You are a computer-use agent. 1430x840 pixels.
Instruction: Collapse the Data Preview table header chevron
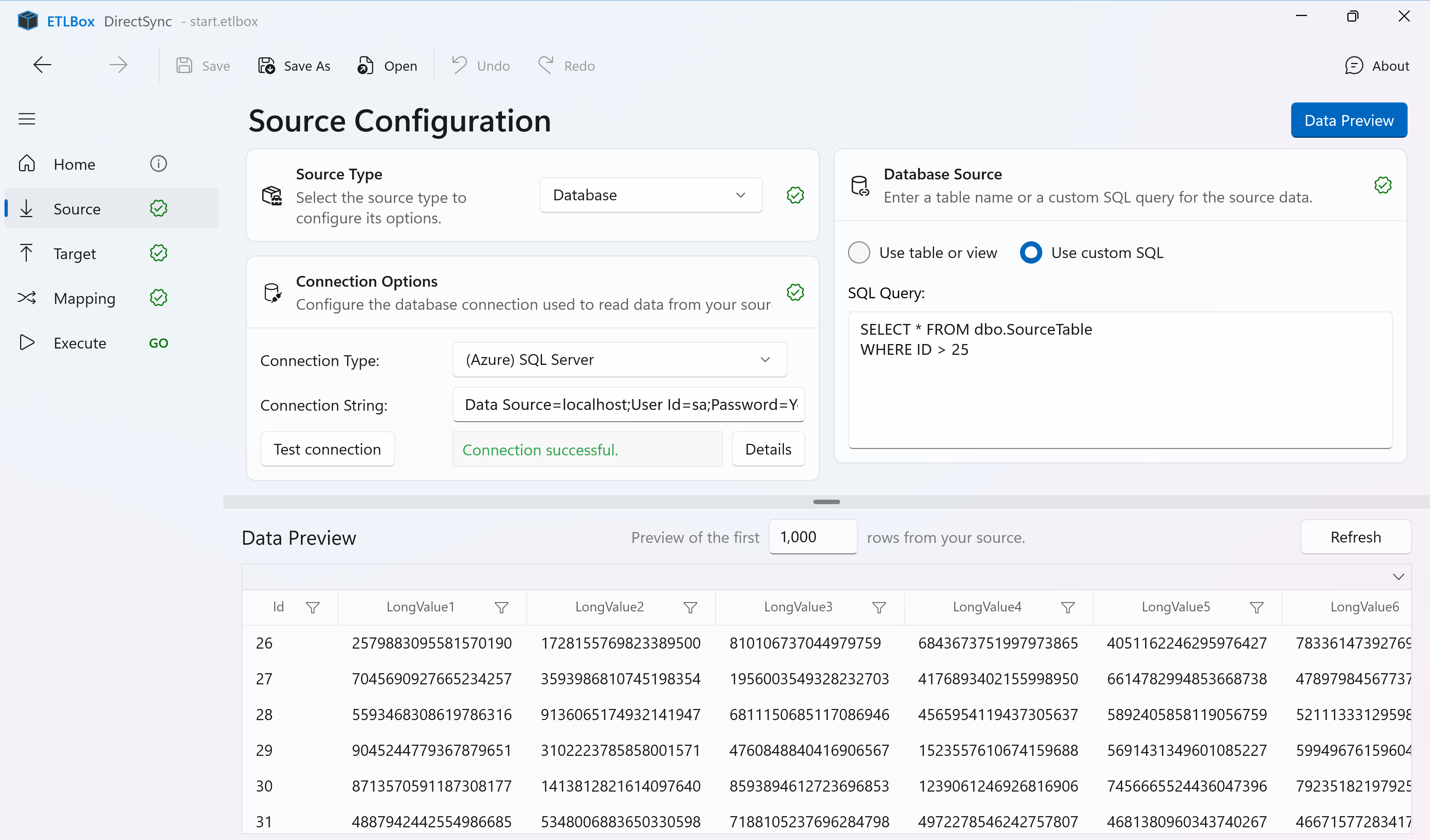tap(1398, 576)
